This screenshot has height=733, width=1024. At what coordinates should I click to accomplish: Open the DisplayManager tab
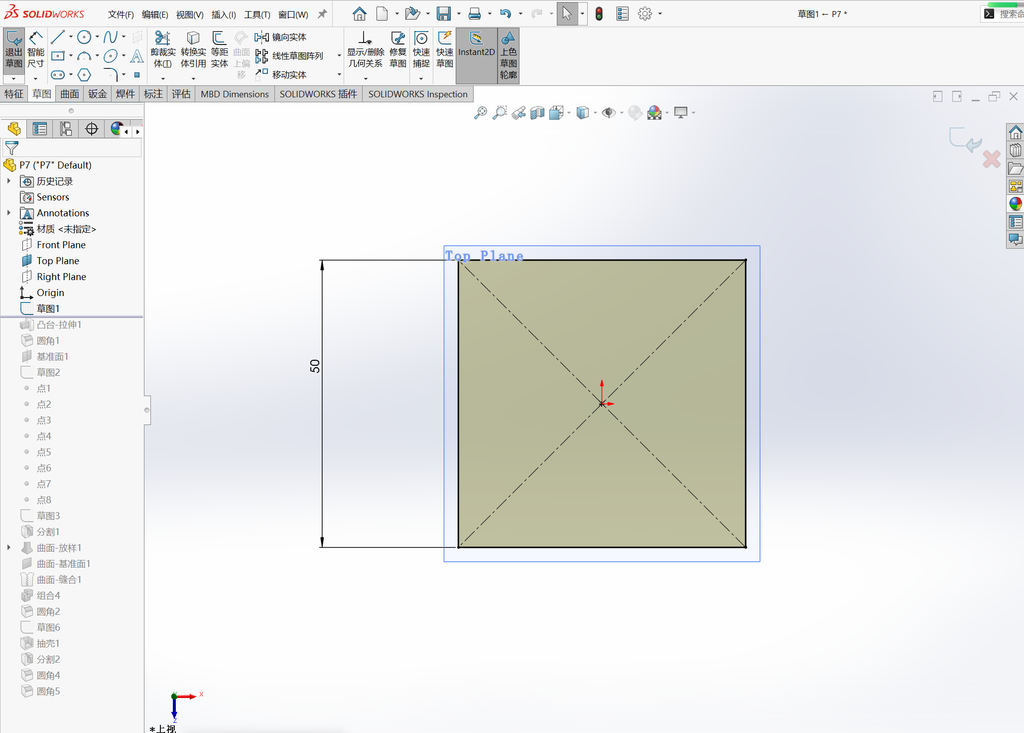coord(116,129)
